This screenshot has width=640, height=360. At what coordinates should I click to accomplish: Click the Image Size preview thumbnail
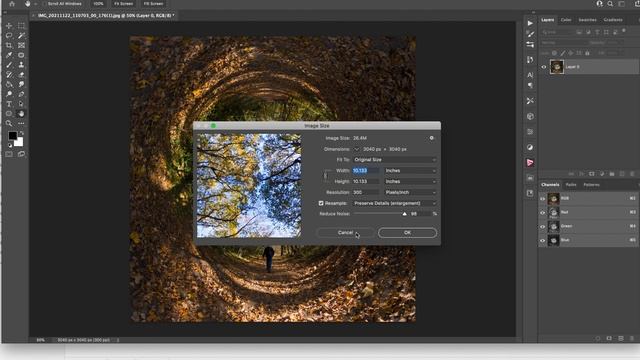tap(249, 186)
